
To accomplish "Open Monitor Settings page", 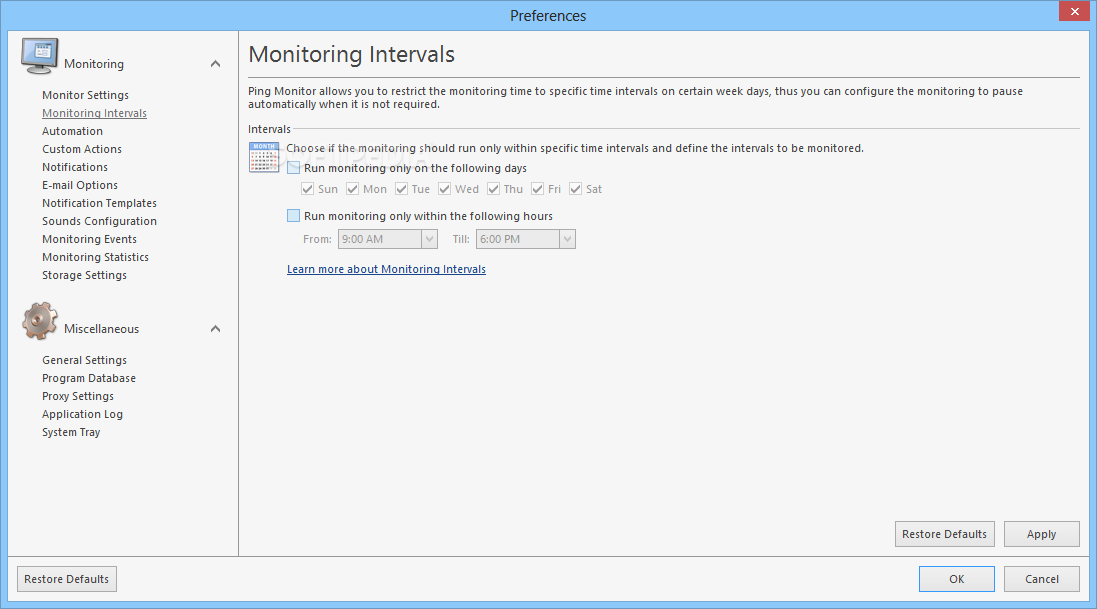I will 85,95.
